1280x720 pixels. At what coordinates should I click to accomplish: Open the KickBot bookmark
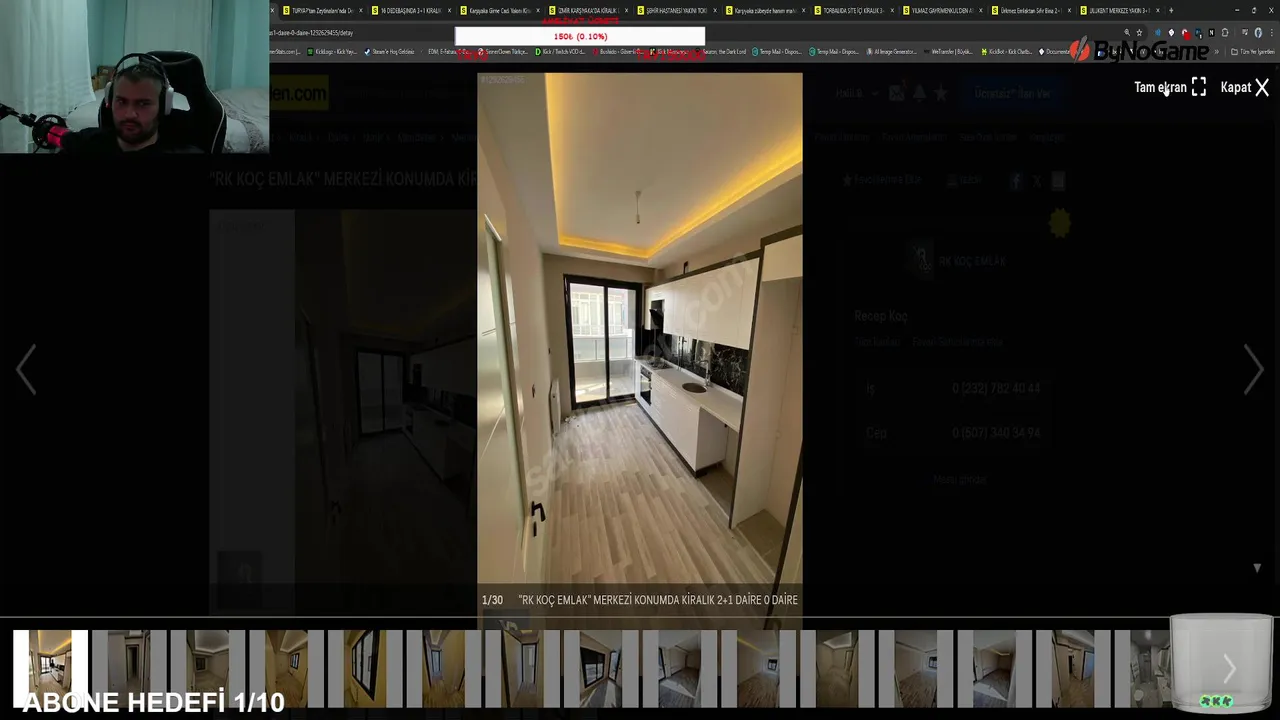(1007, 52)
